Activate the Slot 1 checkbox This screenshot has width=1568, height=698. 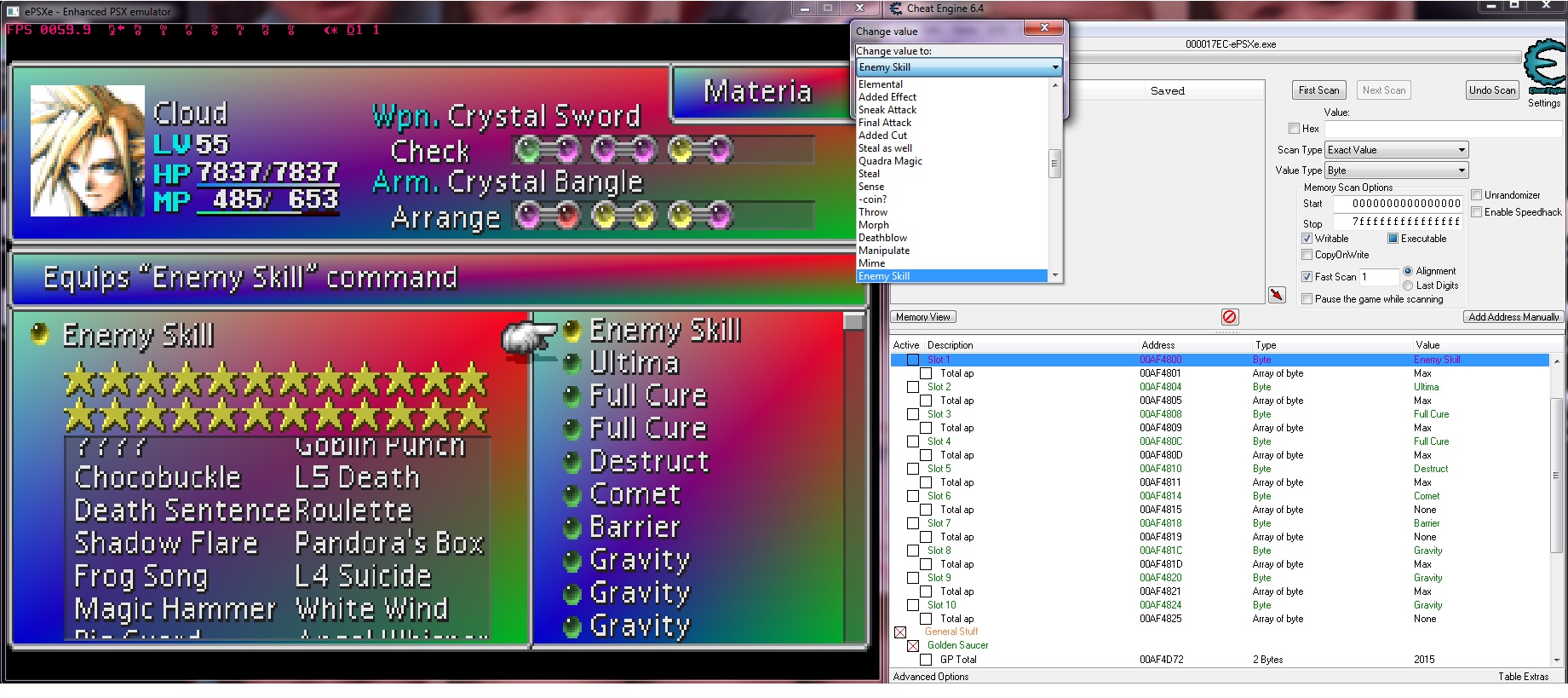913,360
